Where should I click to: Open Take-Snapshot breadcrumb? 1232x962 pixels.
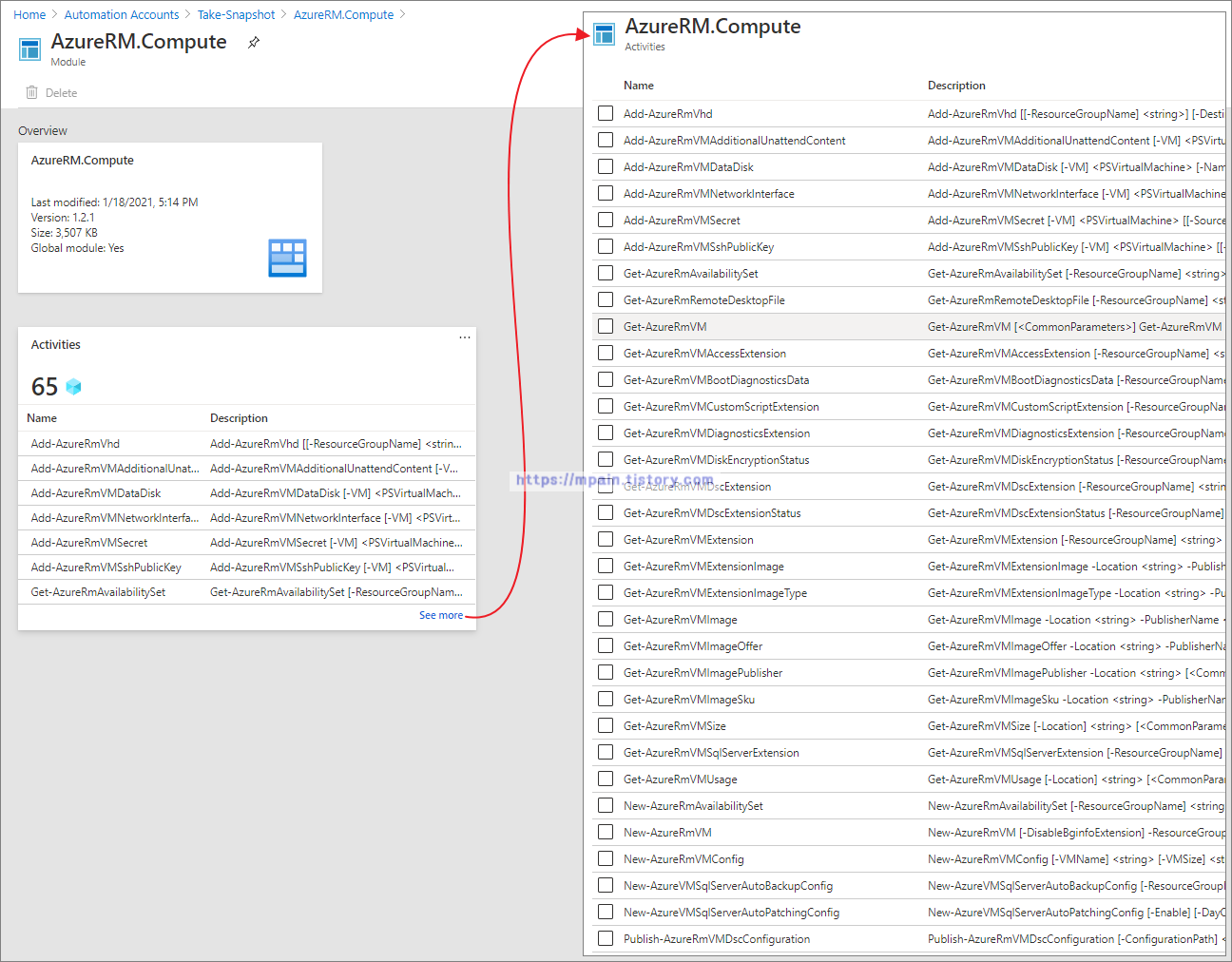237,14
